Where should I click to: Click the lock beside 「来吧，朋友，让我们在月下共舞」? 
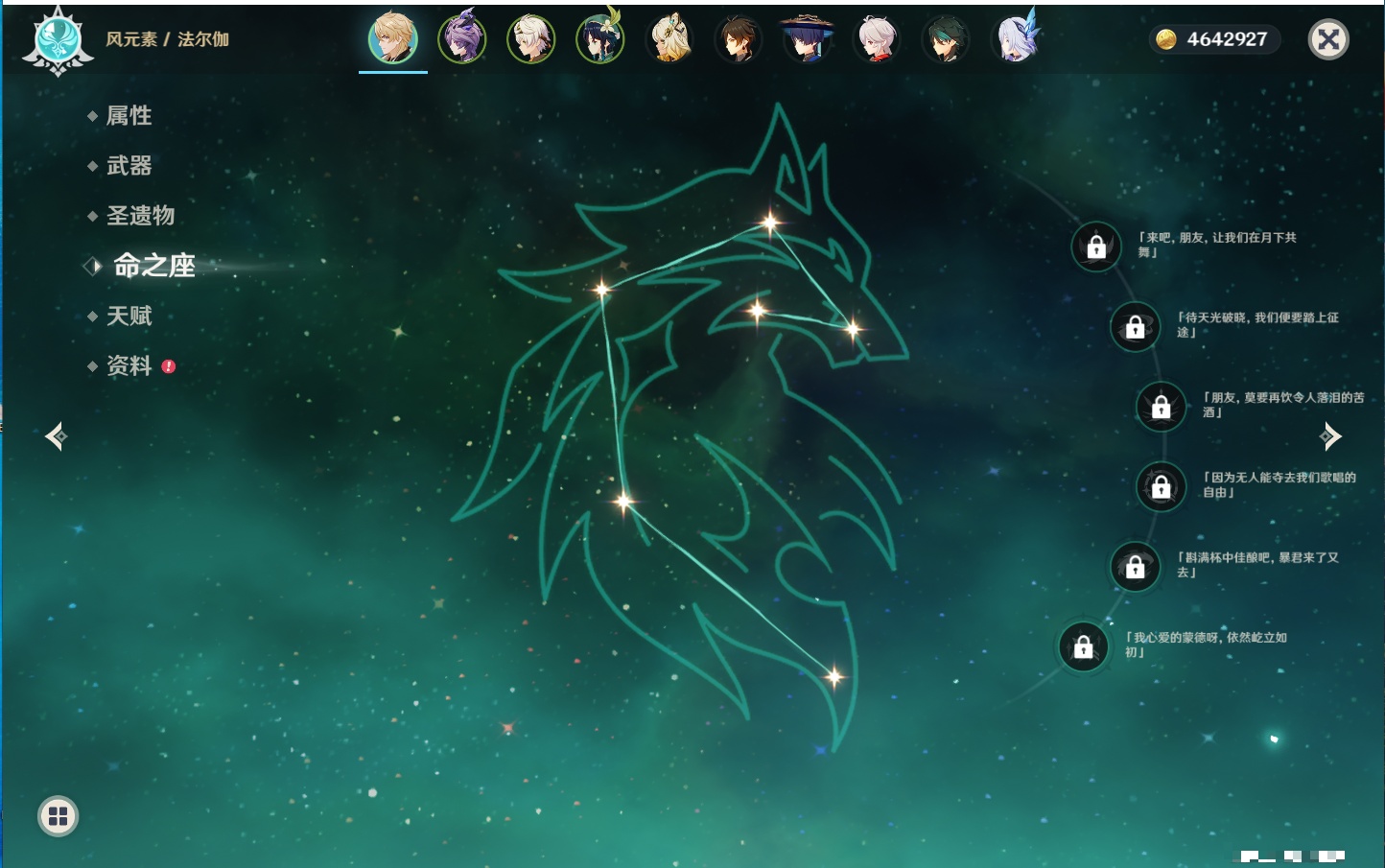[x=1096, y=247]
